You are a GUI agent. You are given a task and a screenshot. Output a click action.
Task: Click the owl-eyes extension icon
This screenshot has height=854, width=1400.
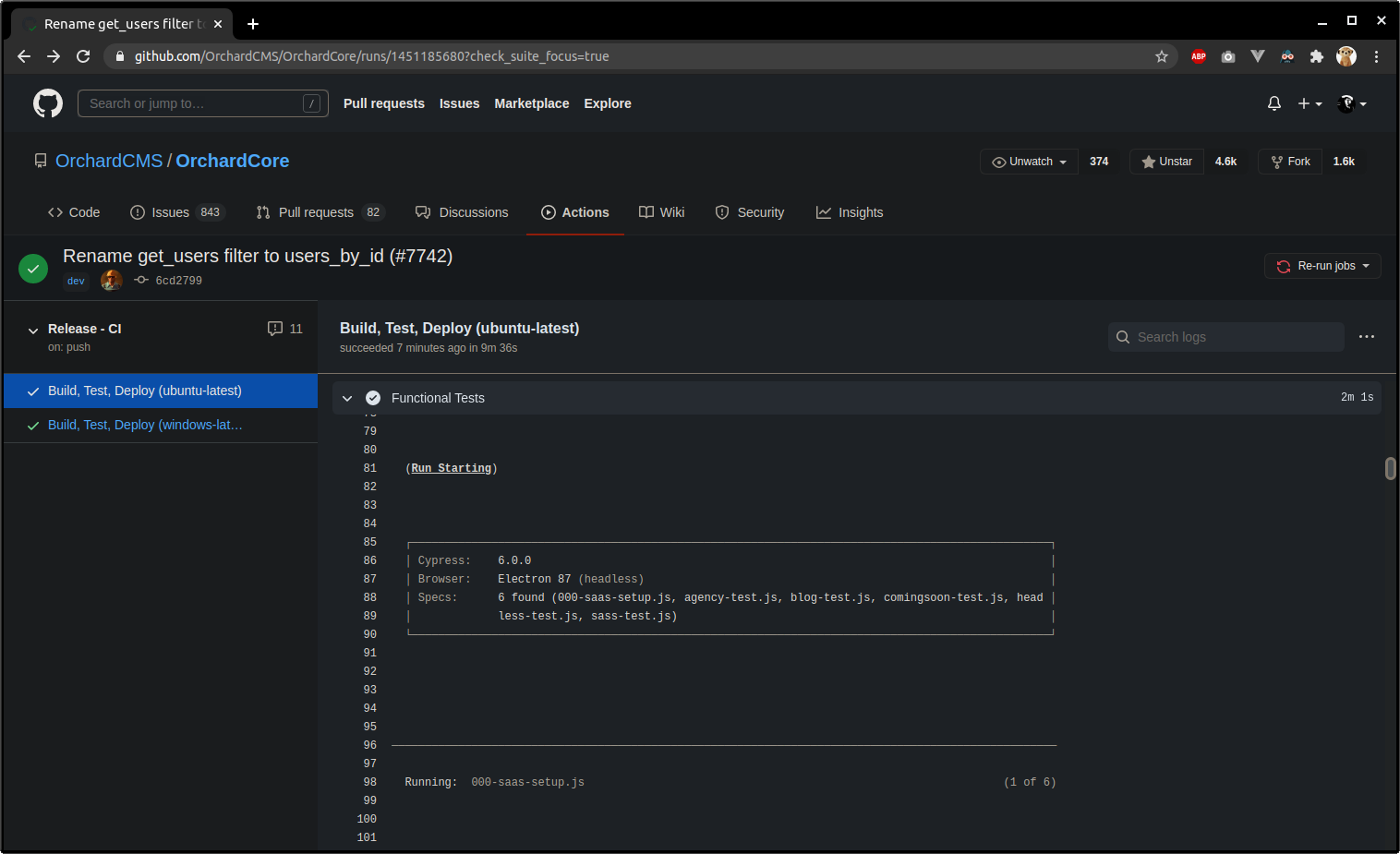1287,56
